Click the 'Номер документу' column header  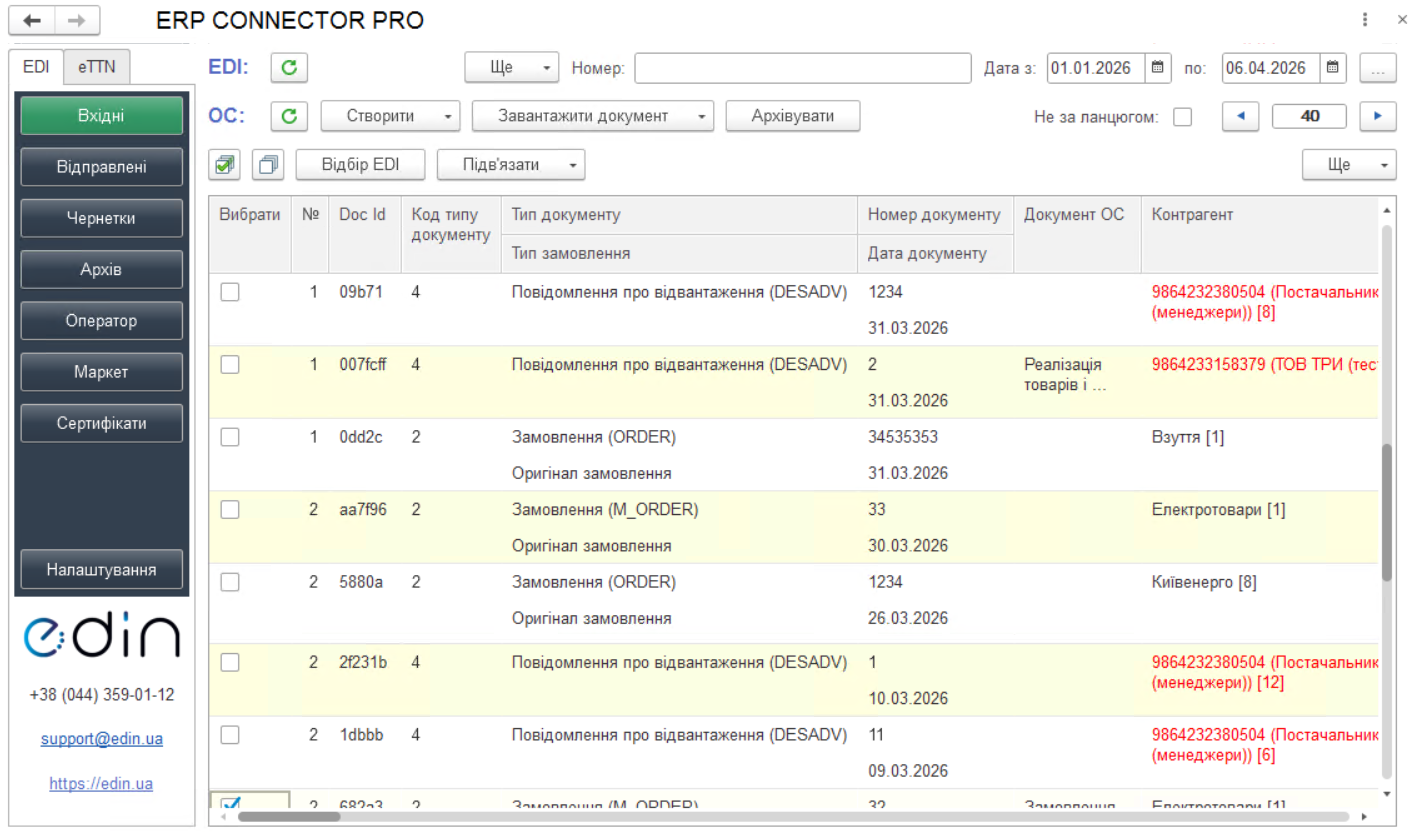(934, 215)
